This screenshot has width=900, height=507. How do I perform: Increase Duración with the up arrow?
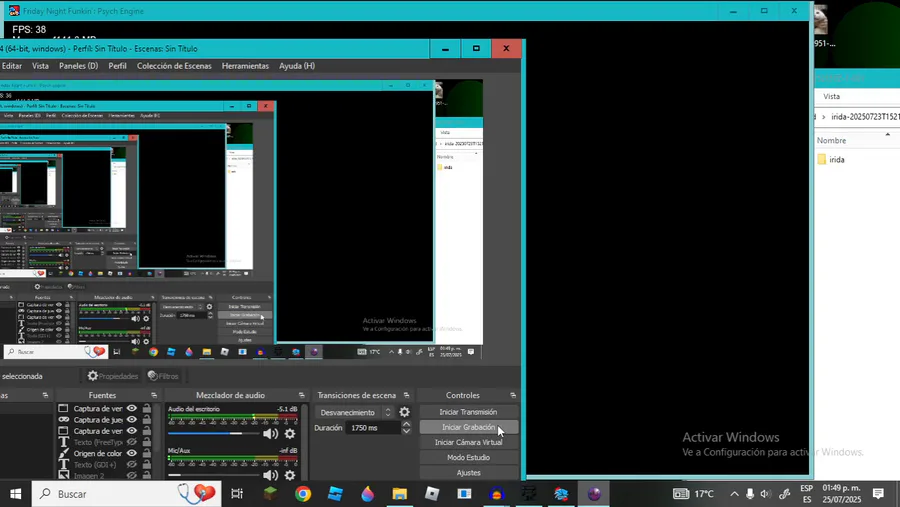pyautogui.click(x=406, y=424)
